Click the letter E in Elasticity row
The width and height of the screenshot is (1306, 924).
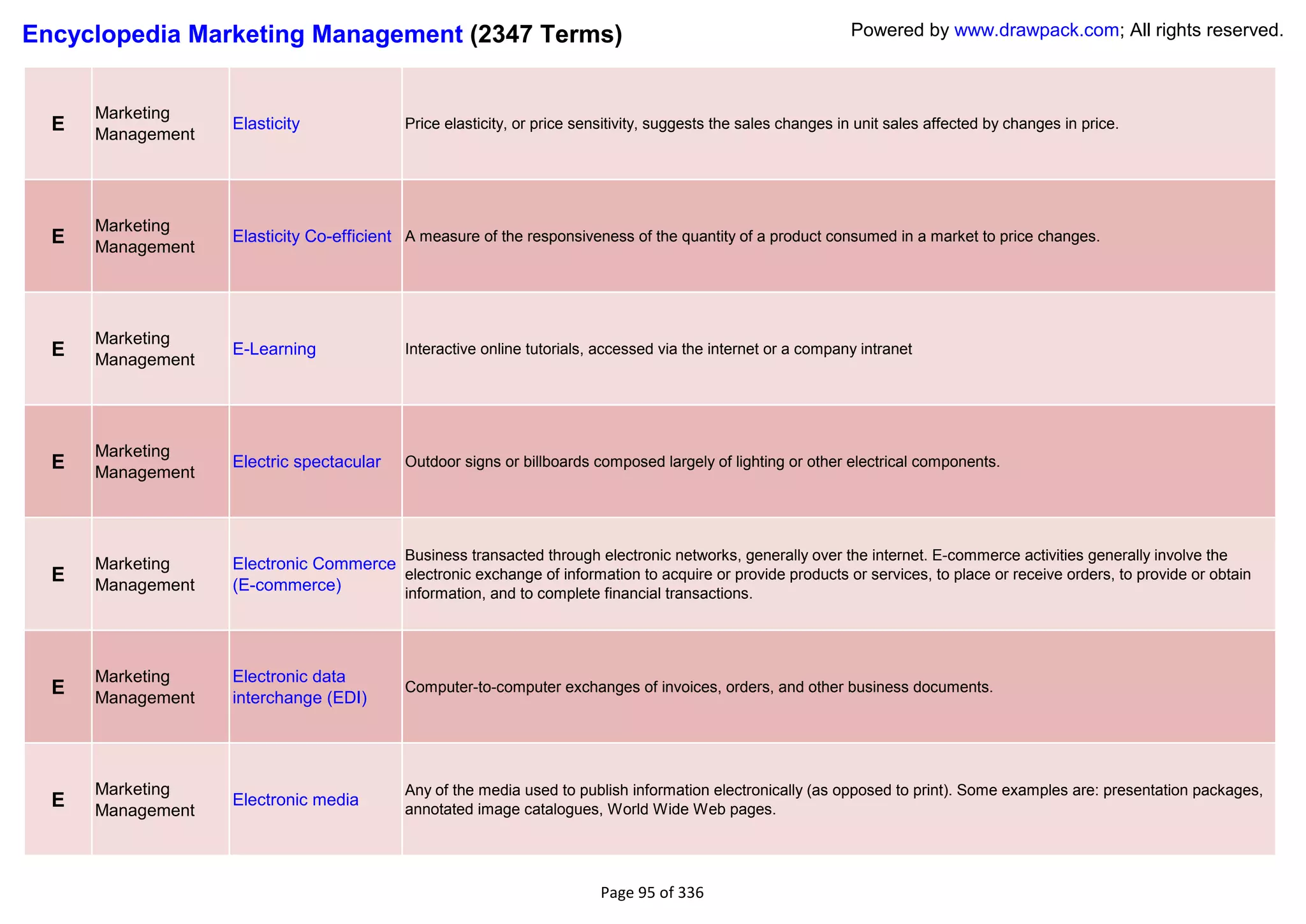tap(58, 124)
